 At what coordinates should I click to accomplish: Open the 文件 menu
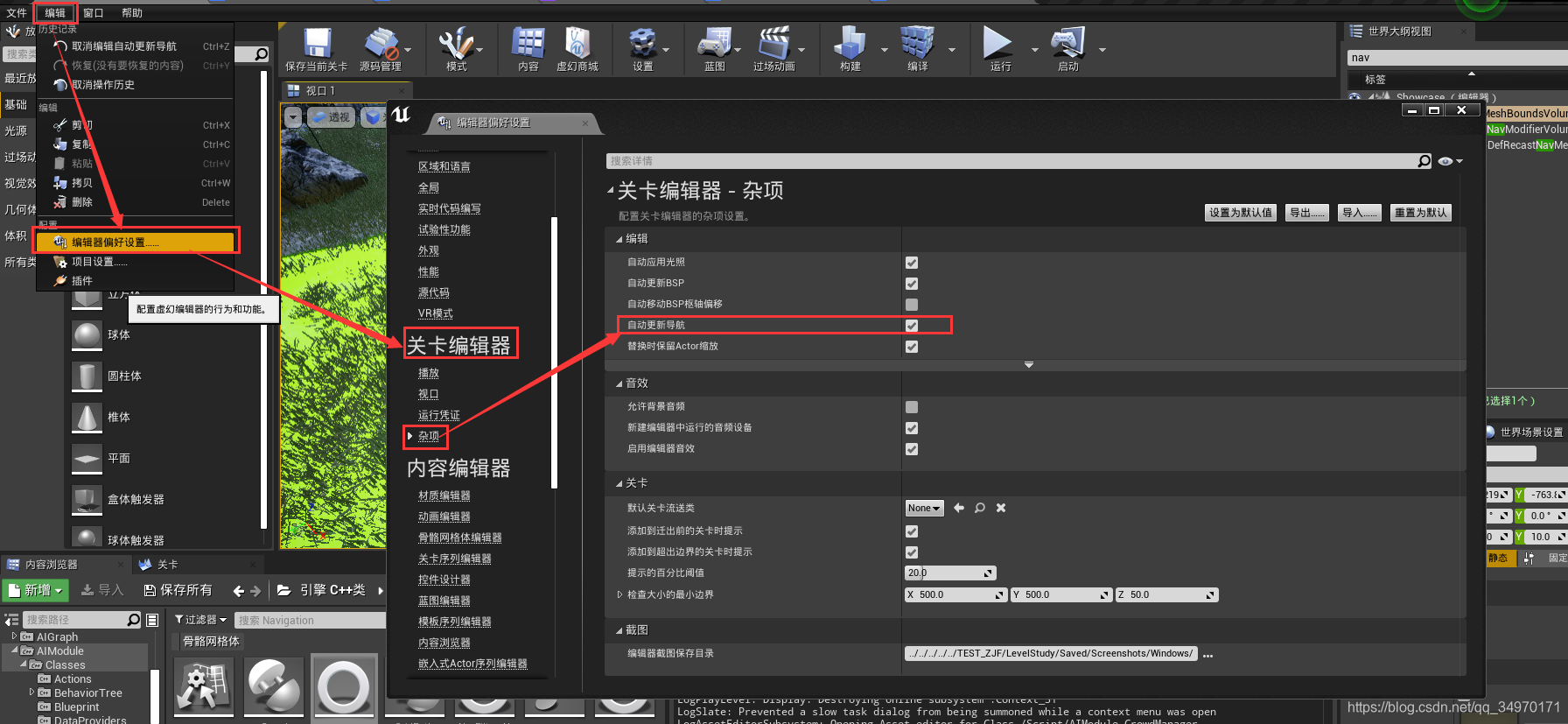point(17,12)
